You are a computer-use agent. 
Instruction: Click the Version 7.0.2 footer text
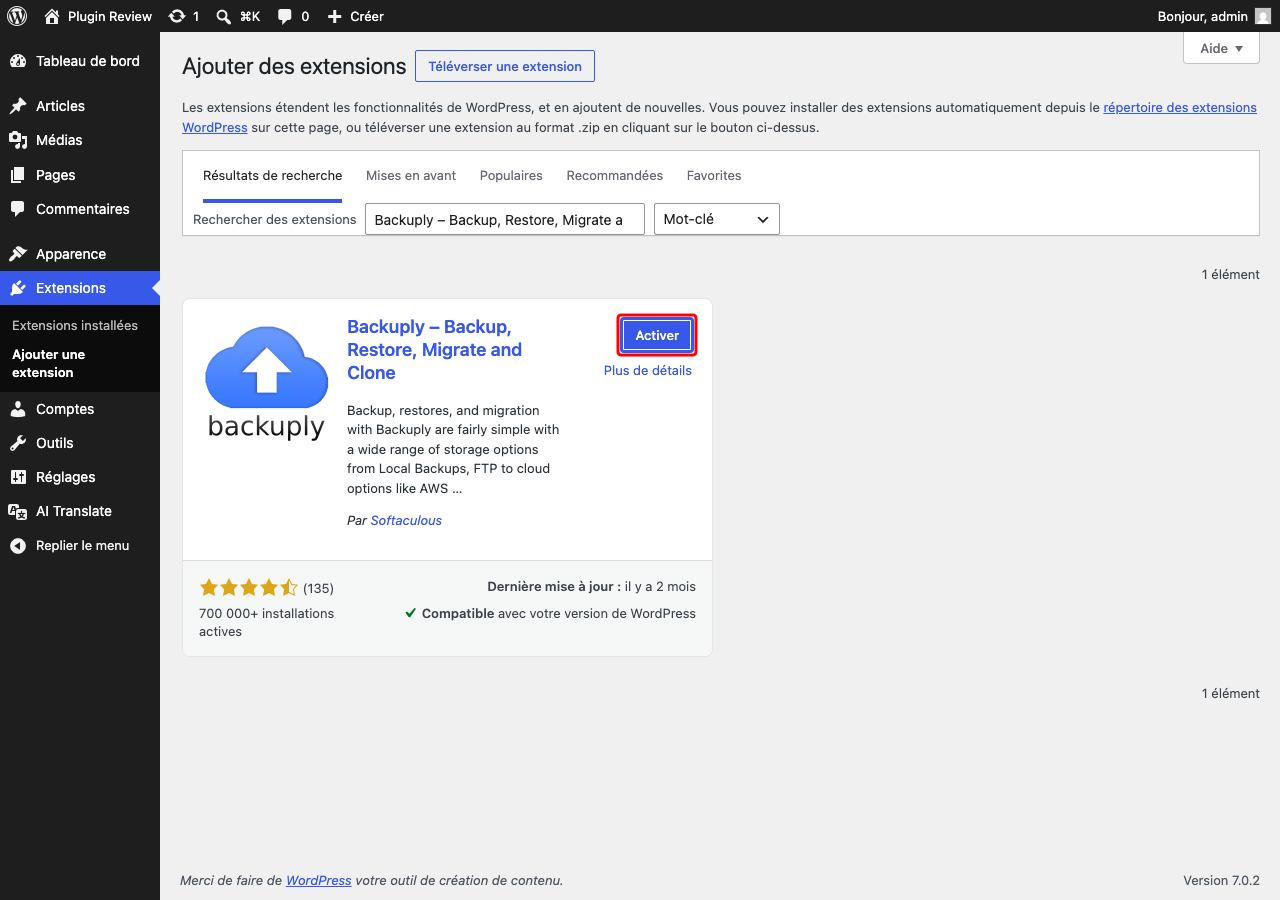pos(1221,880)
